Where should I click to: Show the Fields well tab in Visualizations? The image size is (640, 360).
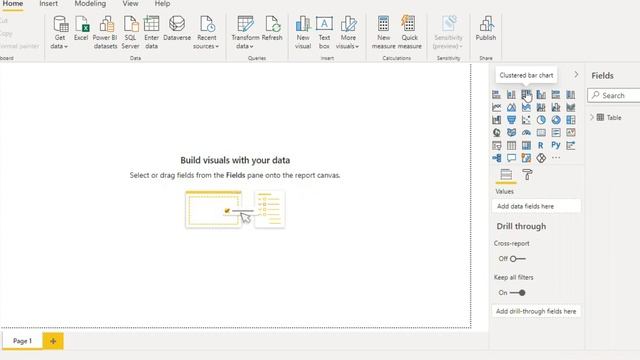[506, 175]
